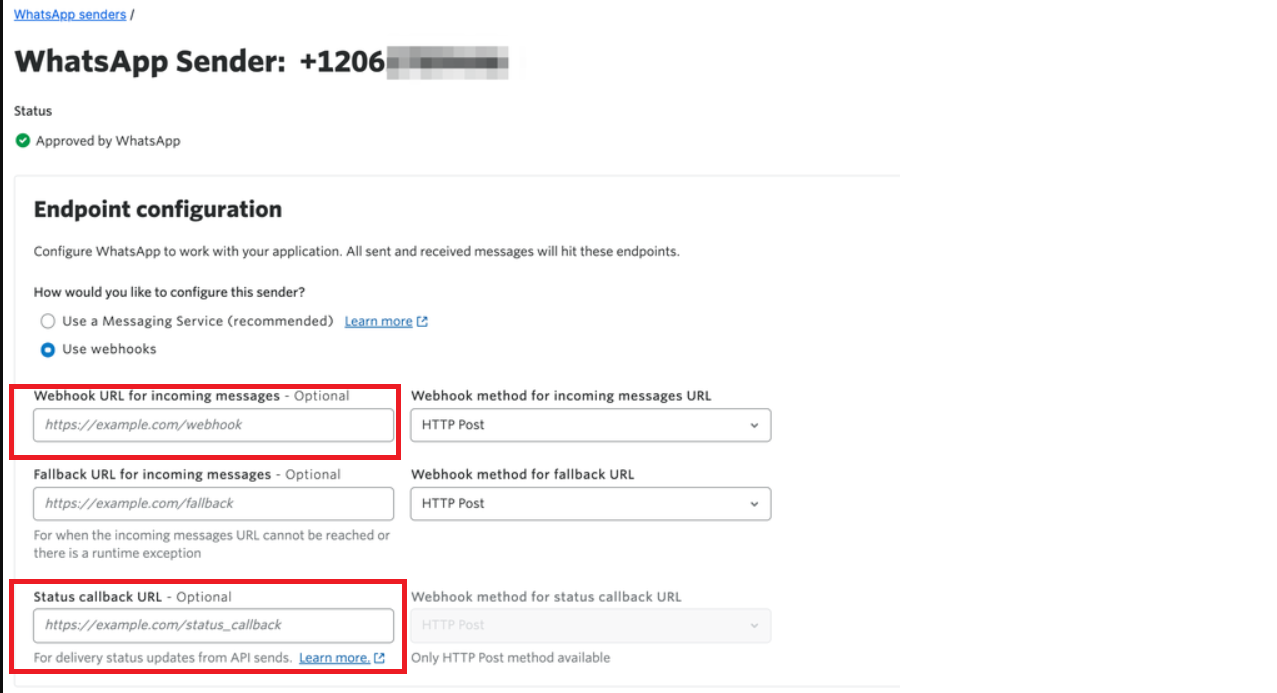Click external link icon beside status callback Learn more
The width and height of the screenshot is (1277, 693).
(x=379, y=658)
